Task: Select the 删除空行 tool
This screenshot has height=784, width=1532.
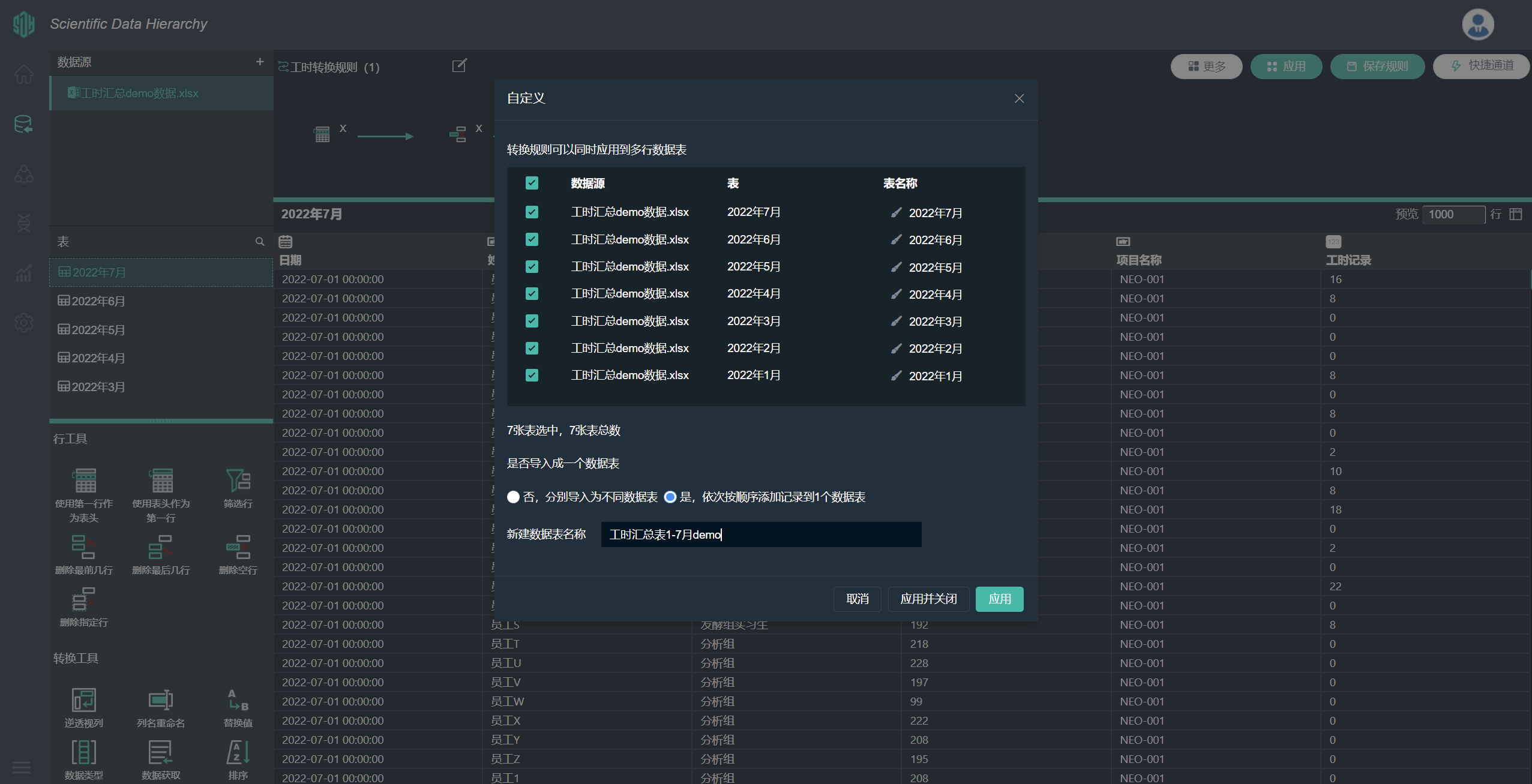Action: pyautogui.click(x=238, y=555)
